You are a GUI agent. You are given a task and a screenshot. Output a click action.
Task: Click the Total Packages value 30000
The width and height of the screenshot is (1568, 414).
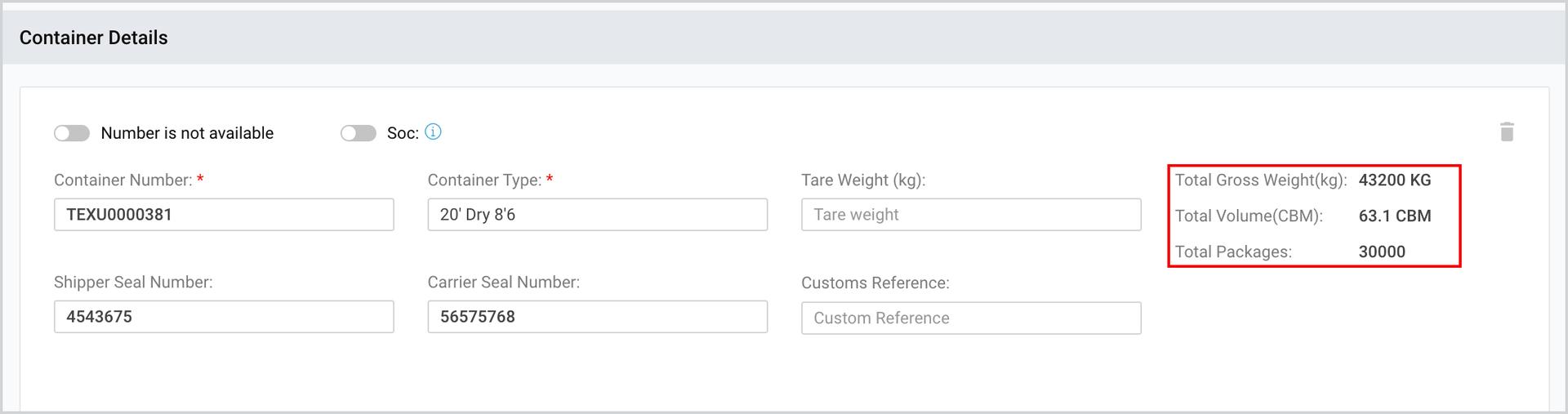[1382, 252]
